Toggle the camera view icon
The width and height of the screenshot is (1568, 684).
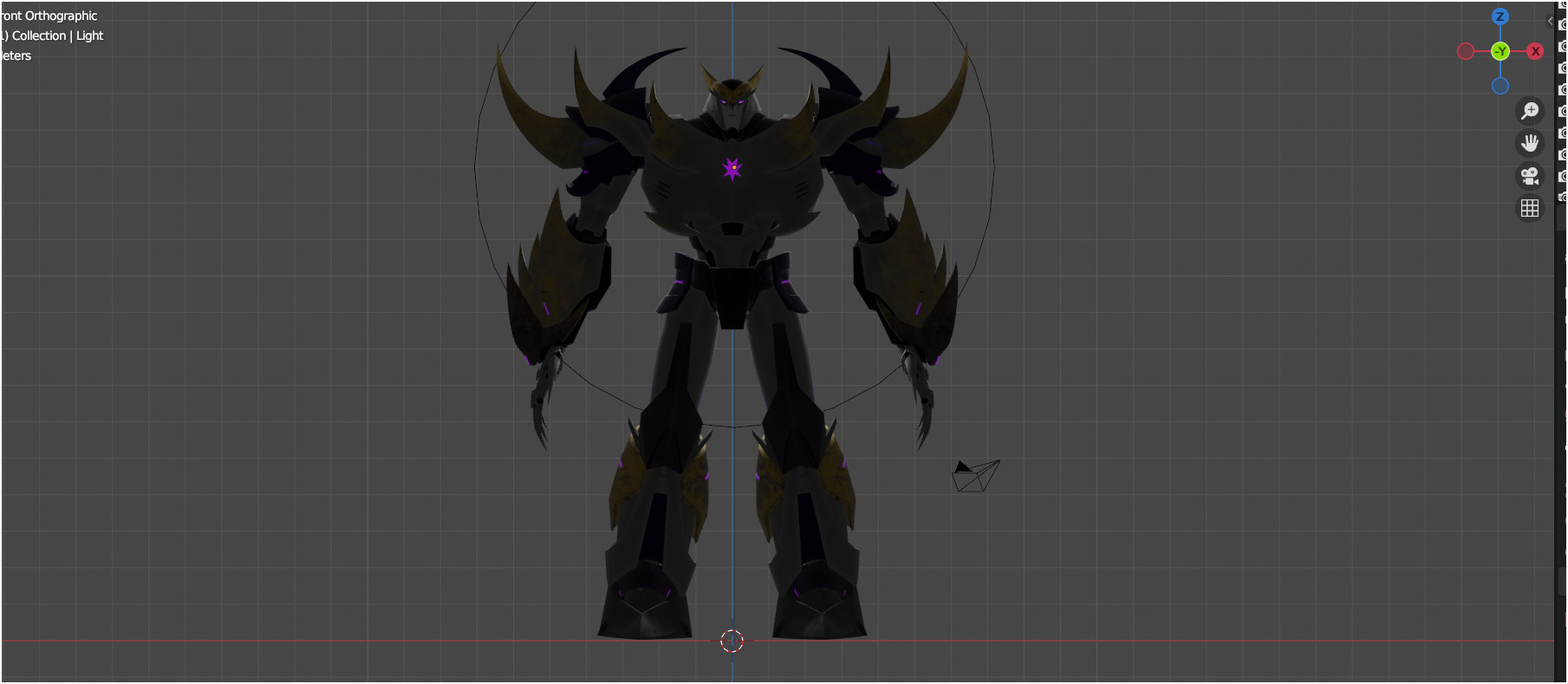1530,176
